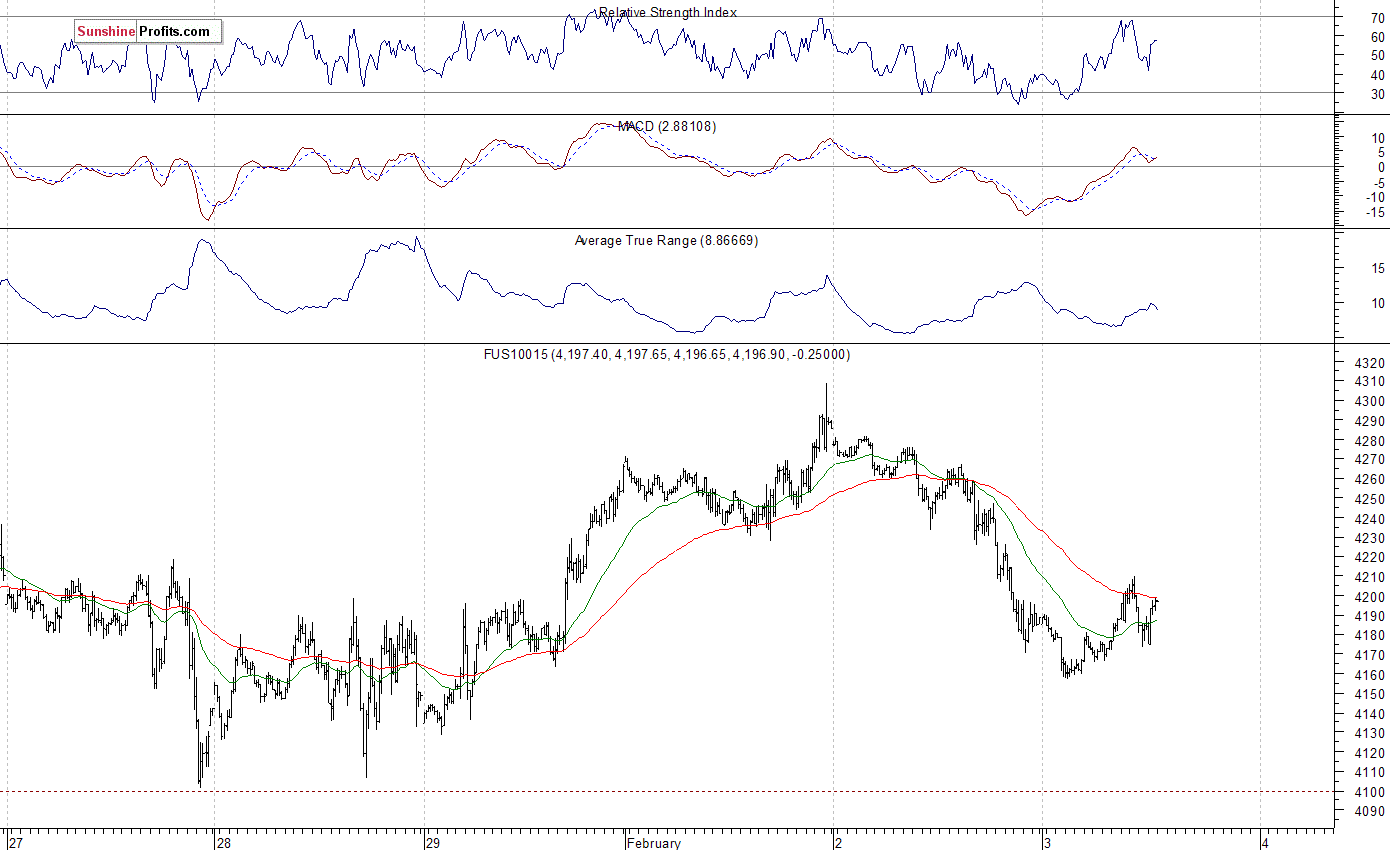This screenshot has width=1390, height=850.
Task: Click the 4220 price axis label
Action: pos(1371,558)
